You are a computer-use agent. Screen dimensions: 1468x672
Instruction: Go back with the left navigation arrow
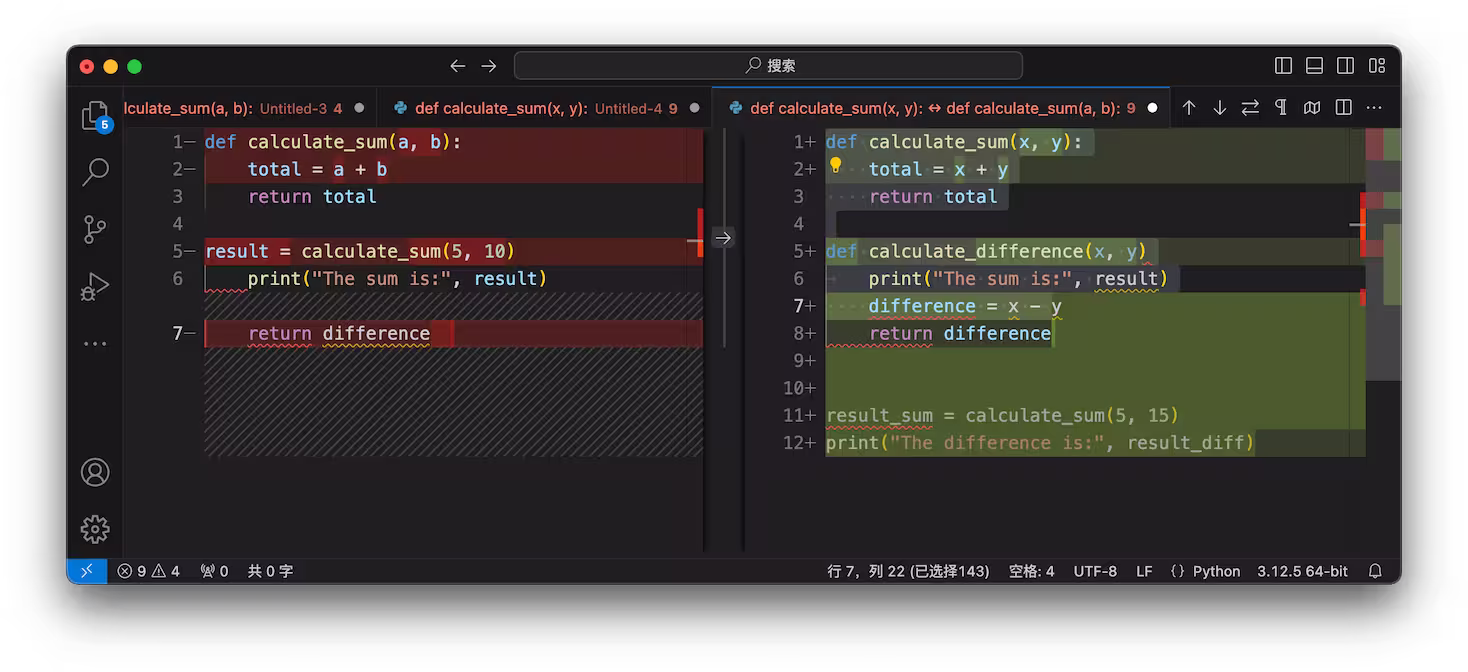click(x=457, y=66)
